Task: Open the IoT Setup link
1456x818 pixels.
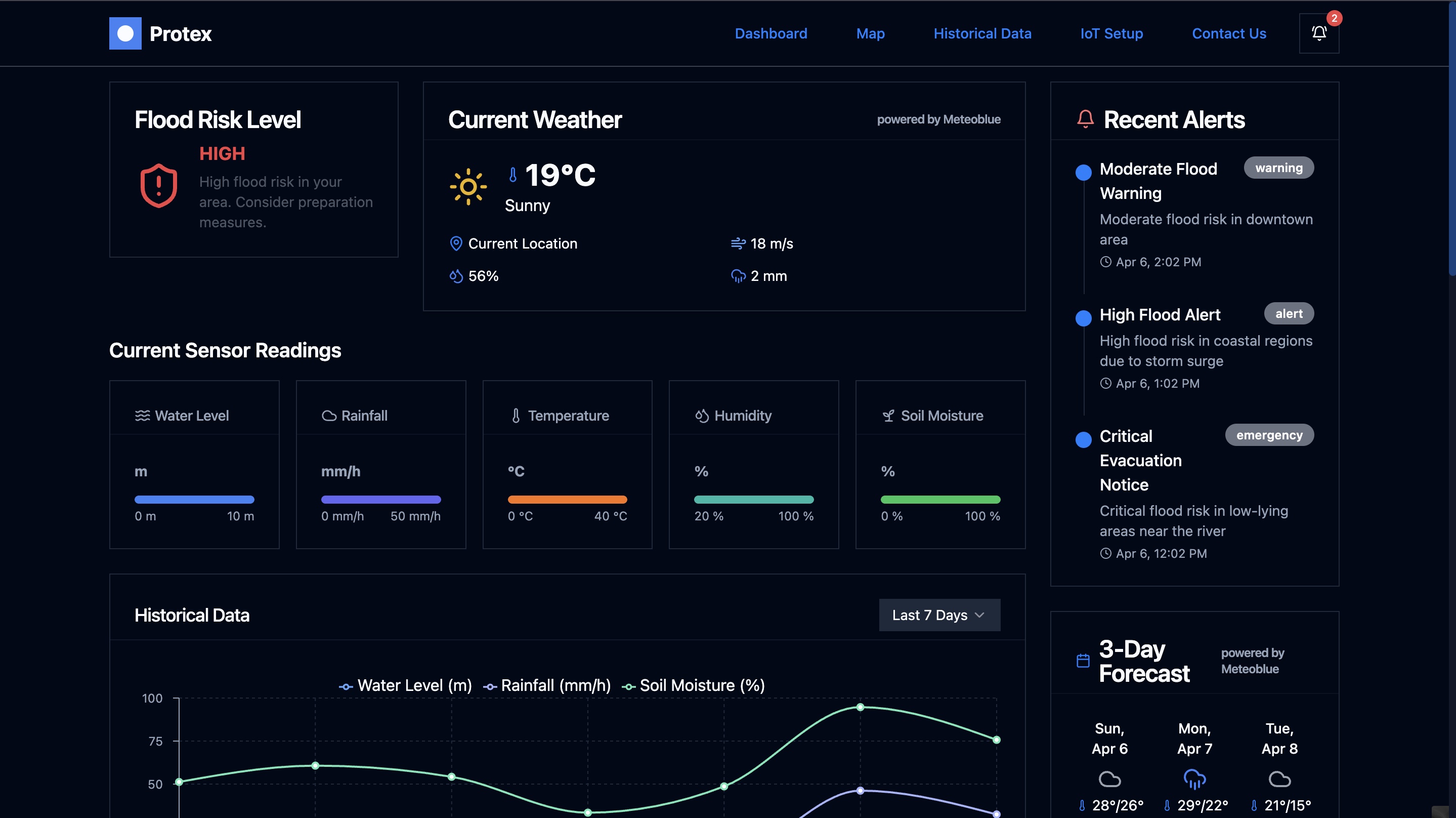Action: pyautogui.click(x=1111, y=33)
